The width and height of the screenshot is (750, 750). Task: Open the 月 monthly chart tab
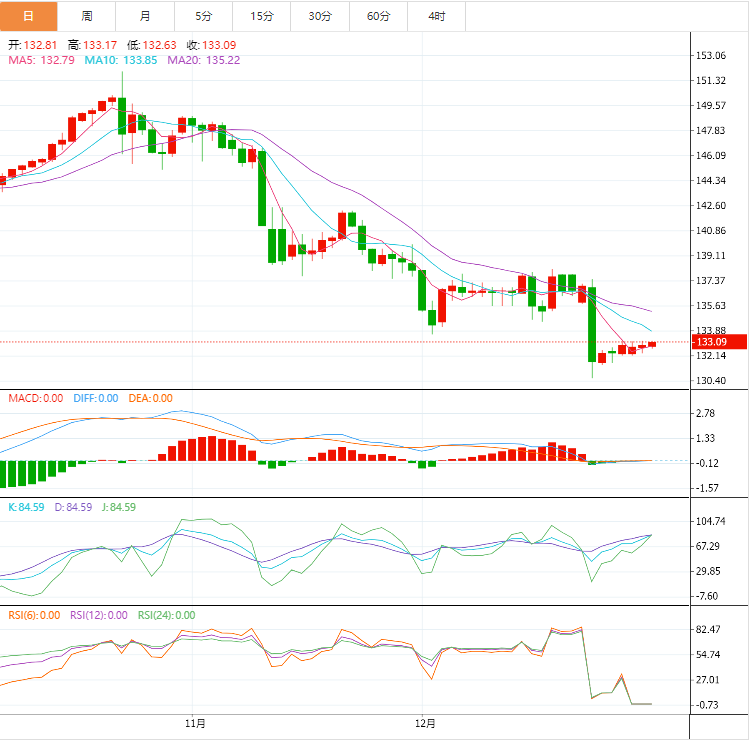[146, 16]
